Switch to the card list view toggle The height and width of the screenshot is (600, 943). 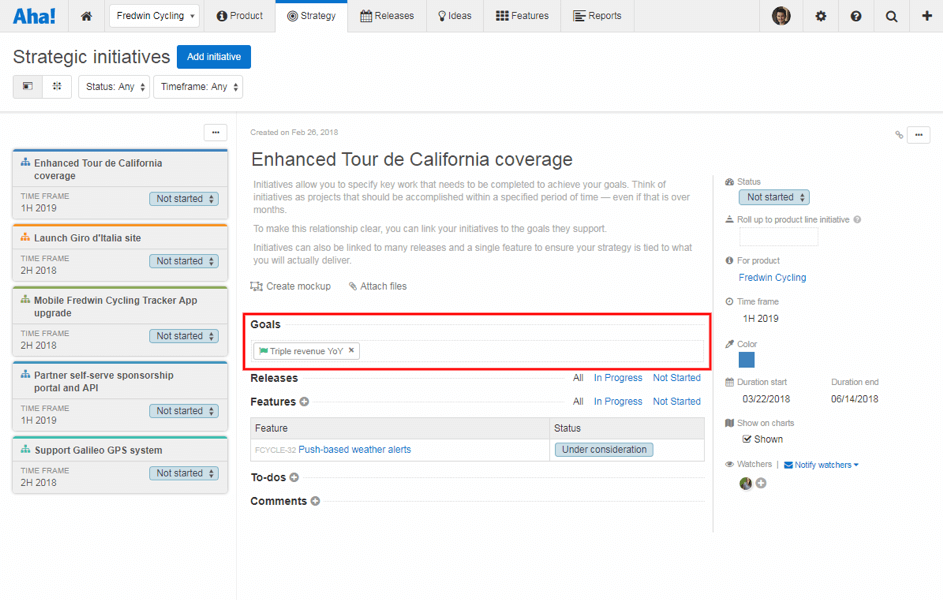[28, 87]
